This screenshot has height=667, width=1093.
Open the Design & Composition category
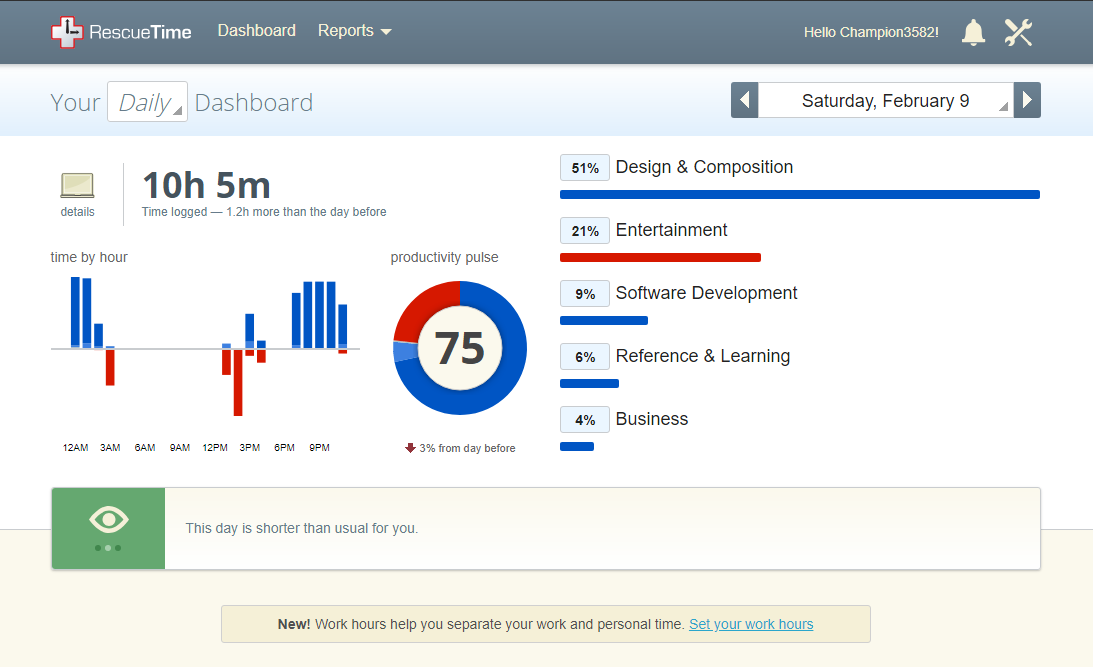(x=704, y=167)
